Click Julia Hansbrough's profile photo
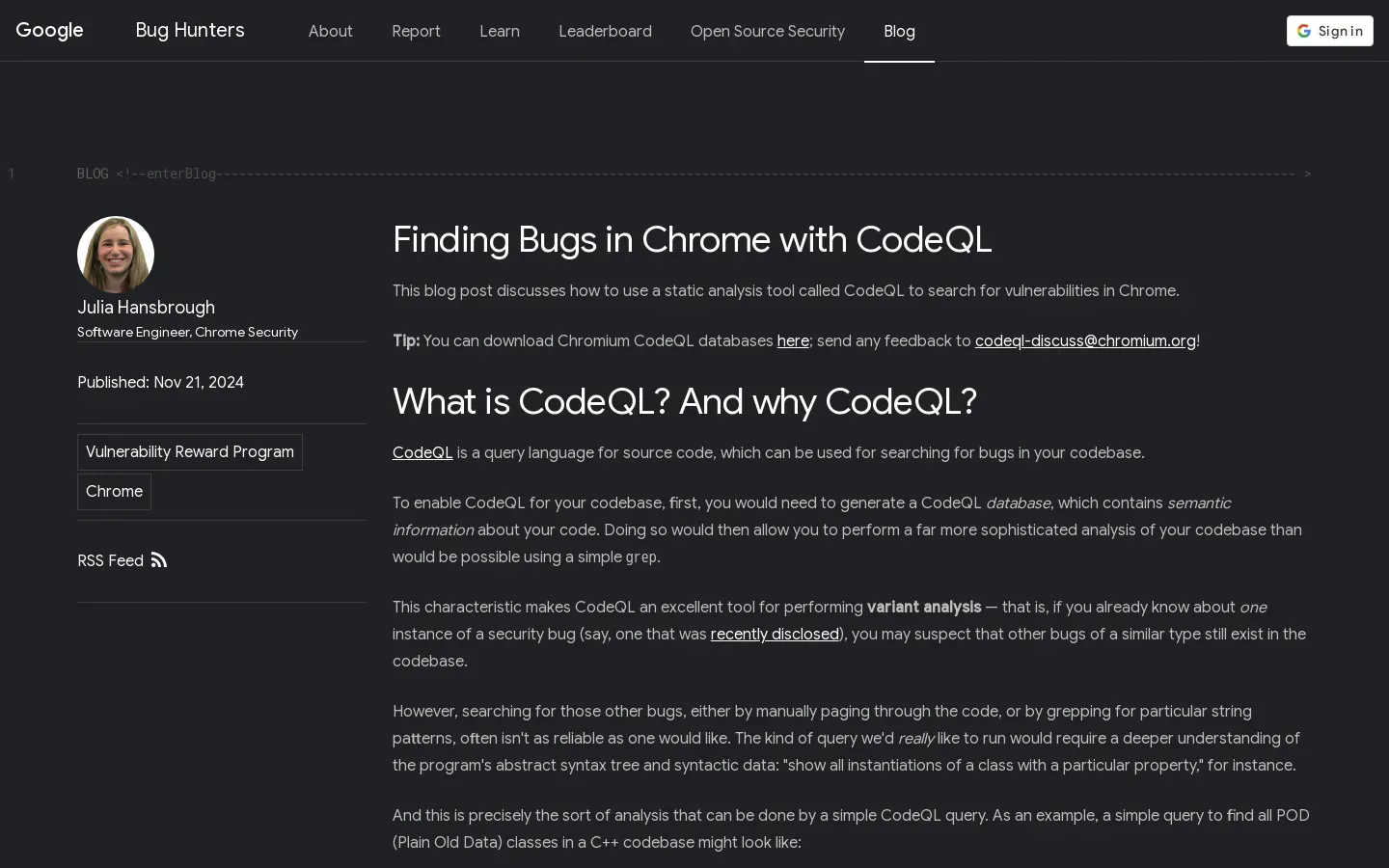This screenshot has height=868, width=1389. click(116, 255)
